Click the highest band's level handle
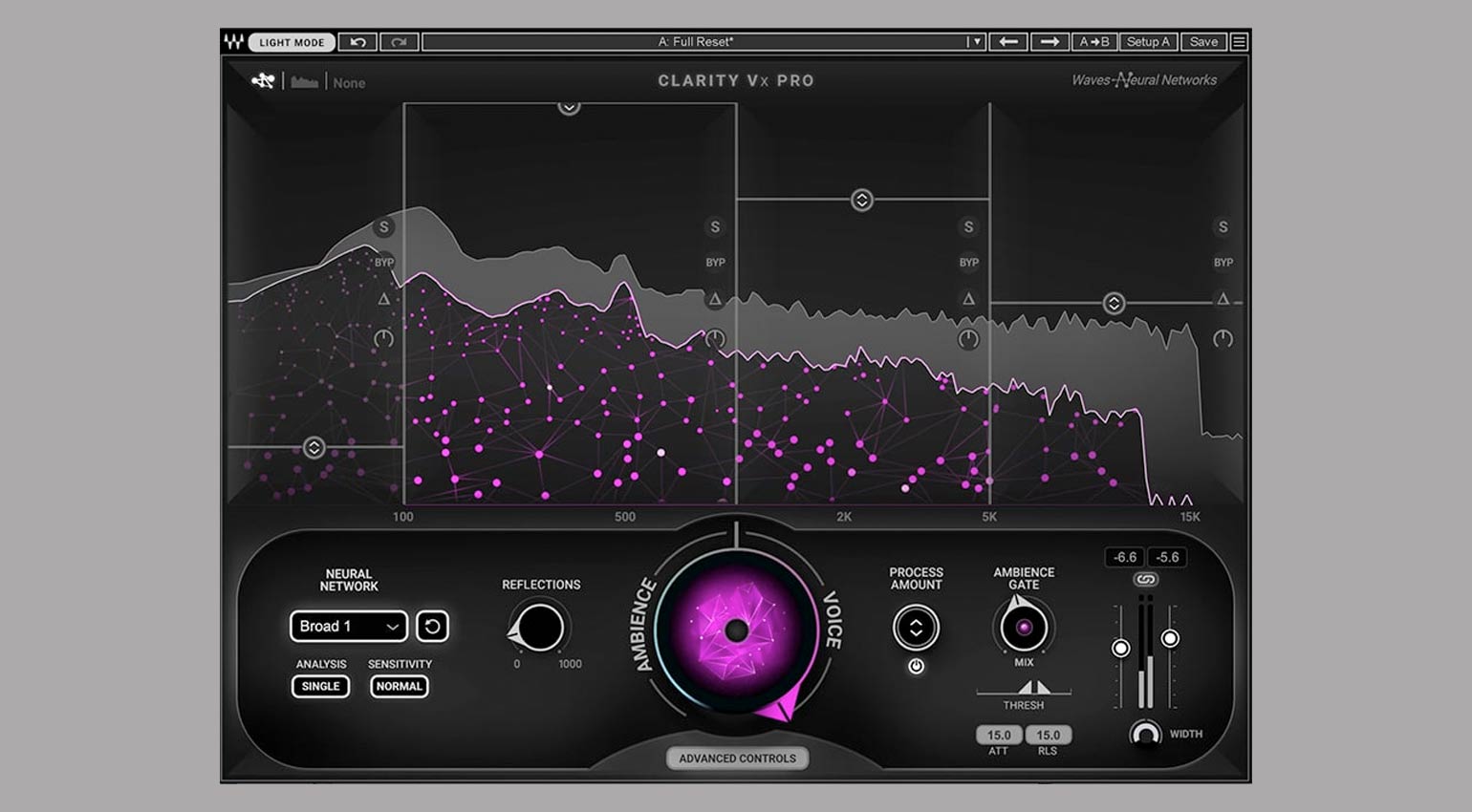The height and width of the screenshot is (812, 1472). click(x=1114, y=303)
